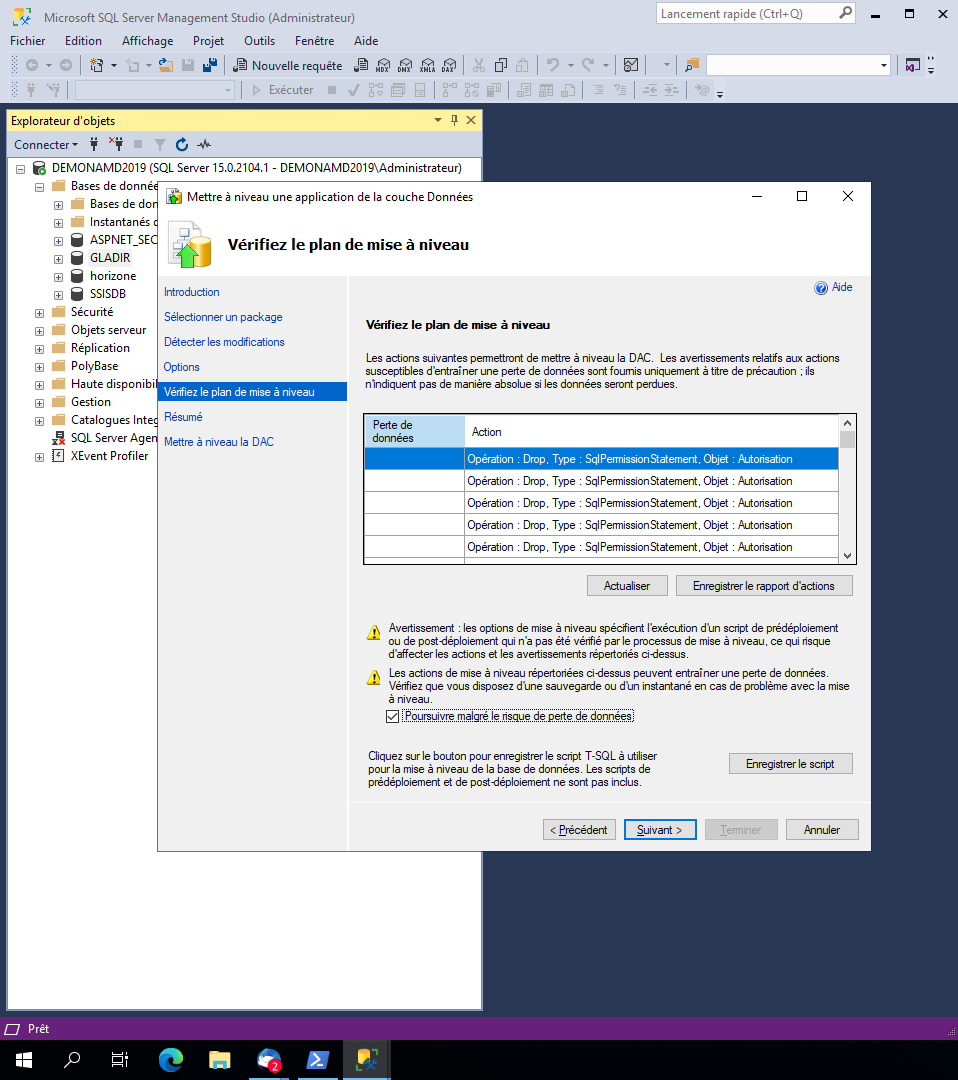Close the Explorateur d'objets panel
The width and height of the screenshot is (958, 1080).
point(471,120)
